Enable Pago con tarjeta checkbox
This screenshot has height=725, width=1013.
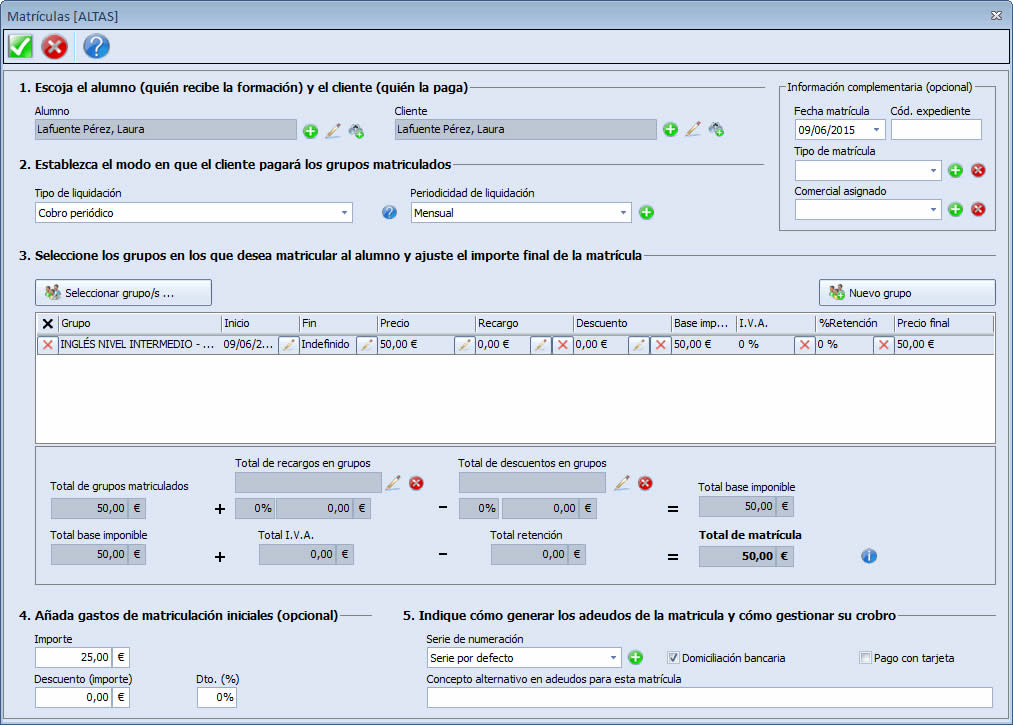865,658
